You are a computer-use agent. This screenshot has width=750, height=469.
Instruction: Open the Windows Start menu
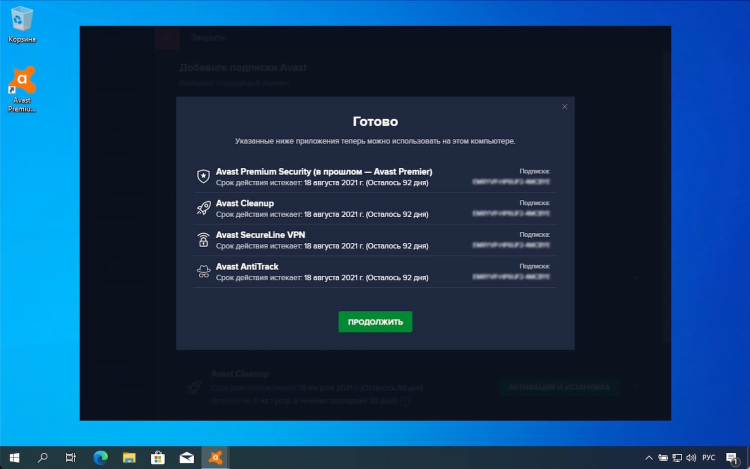(14, 458)
